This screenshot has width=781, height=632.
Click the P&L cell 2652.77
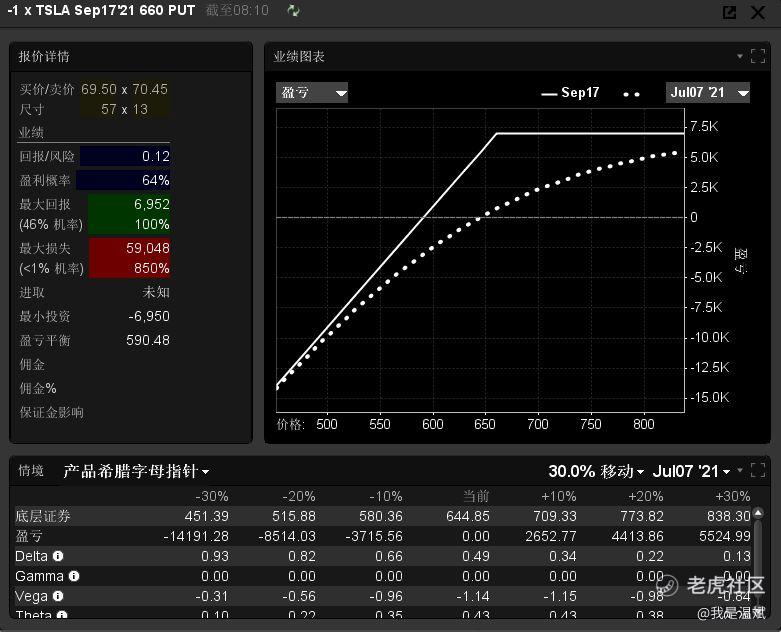pyautogui.click(x=551, y=536)
